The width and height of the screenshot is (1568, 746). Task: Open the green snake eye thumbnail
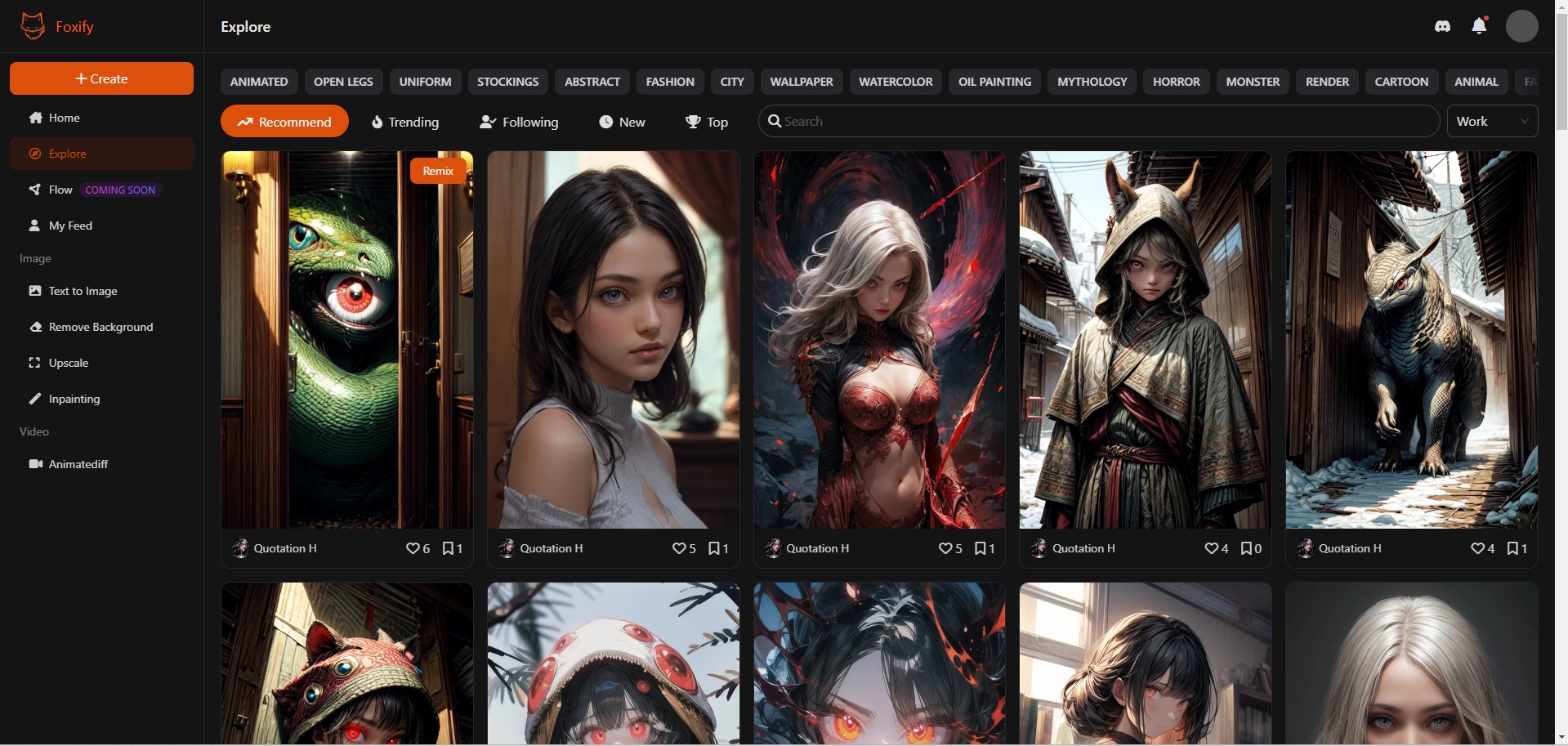tap(347, 340)
